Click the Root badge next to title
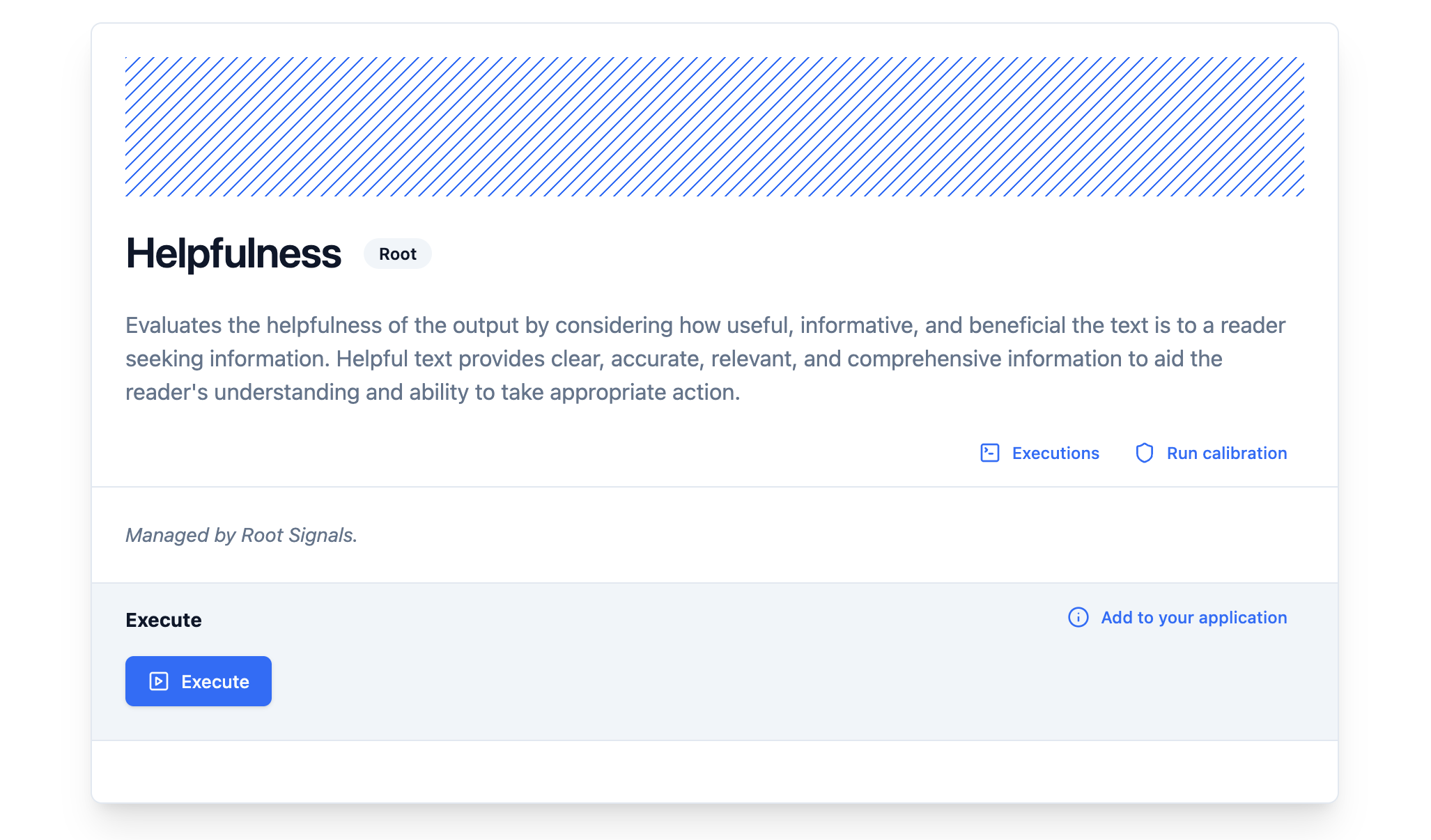The image size is (1431, 840). (x=397, y=254)
